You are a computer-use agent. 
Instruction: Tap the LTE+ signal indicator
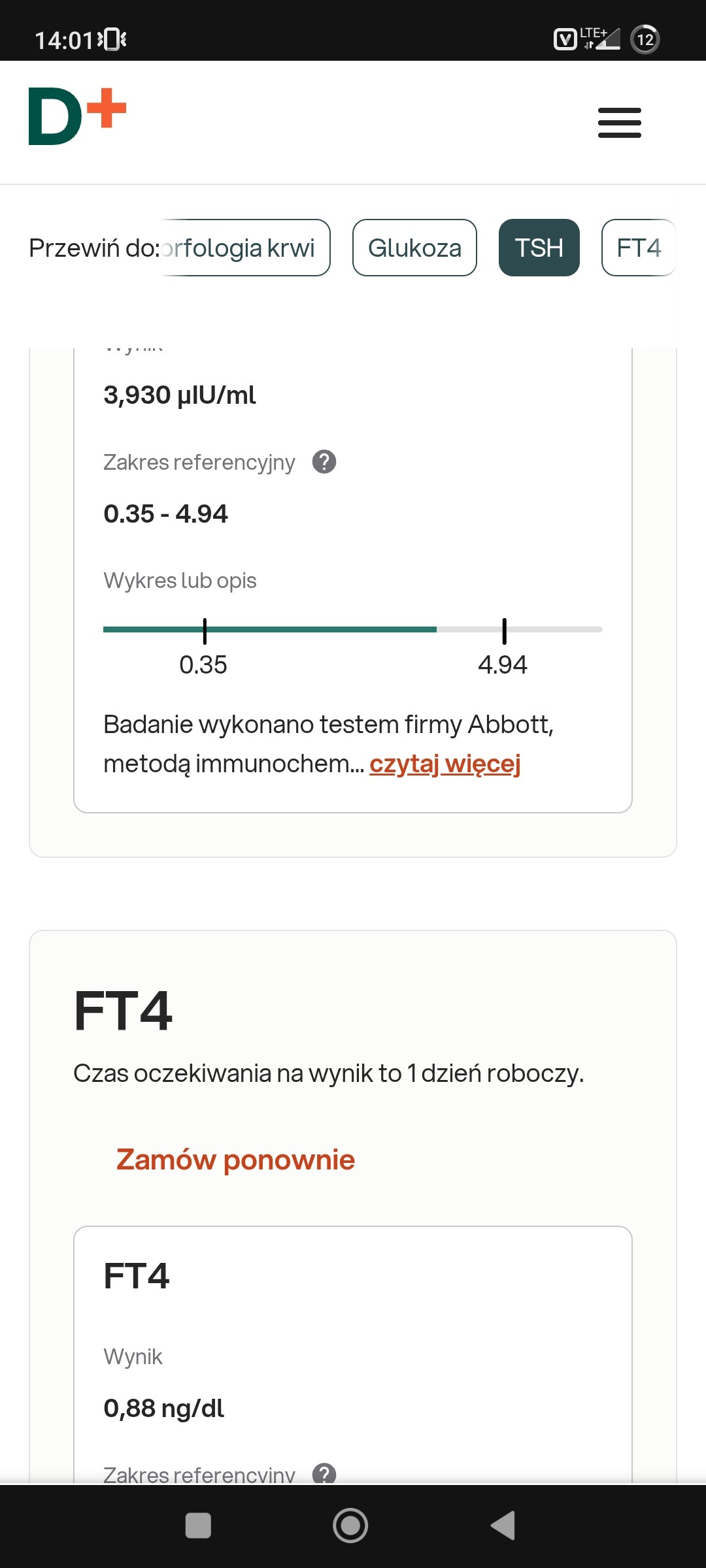click(x=600, y=39)
